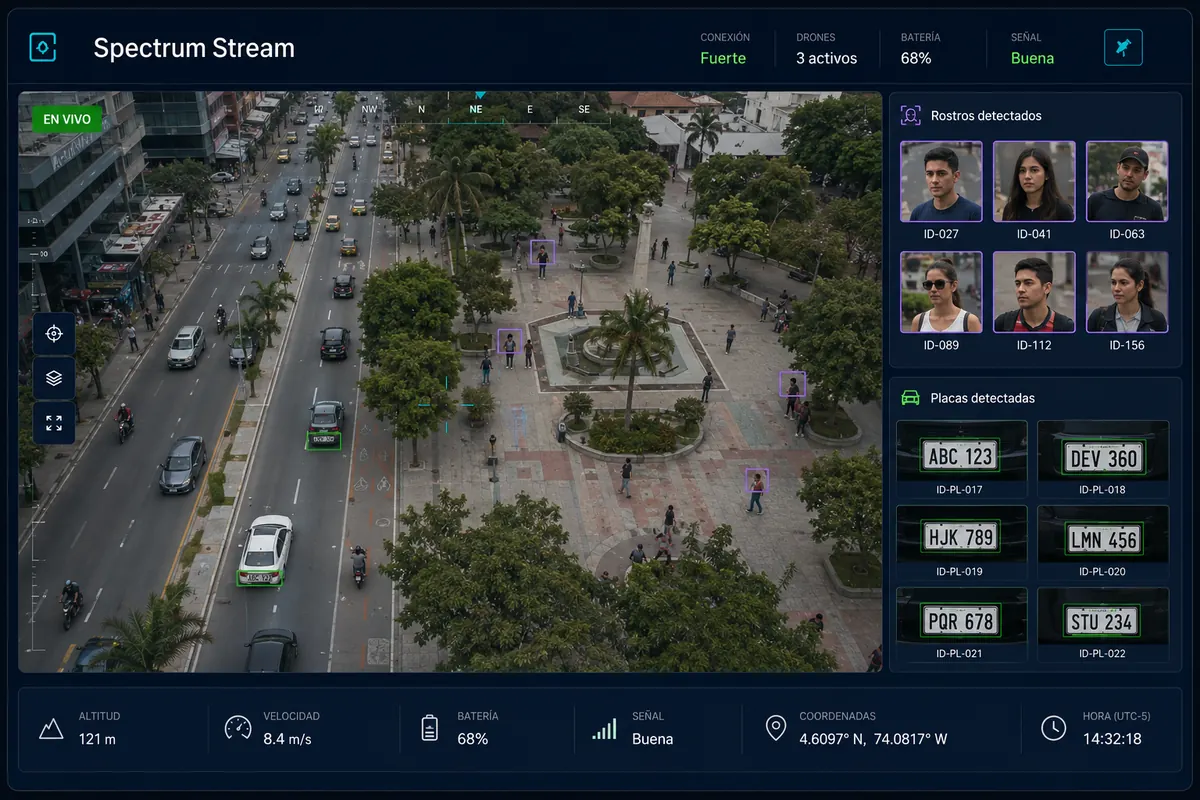Click the center crosshair reticle on video
Image resolution: width=1200 pixels, height=800 pixels.
(446, 405)
